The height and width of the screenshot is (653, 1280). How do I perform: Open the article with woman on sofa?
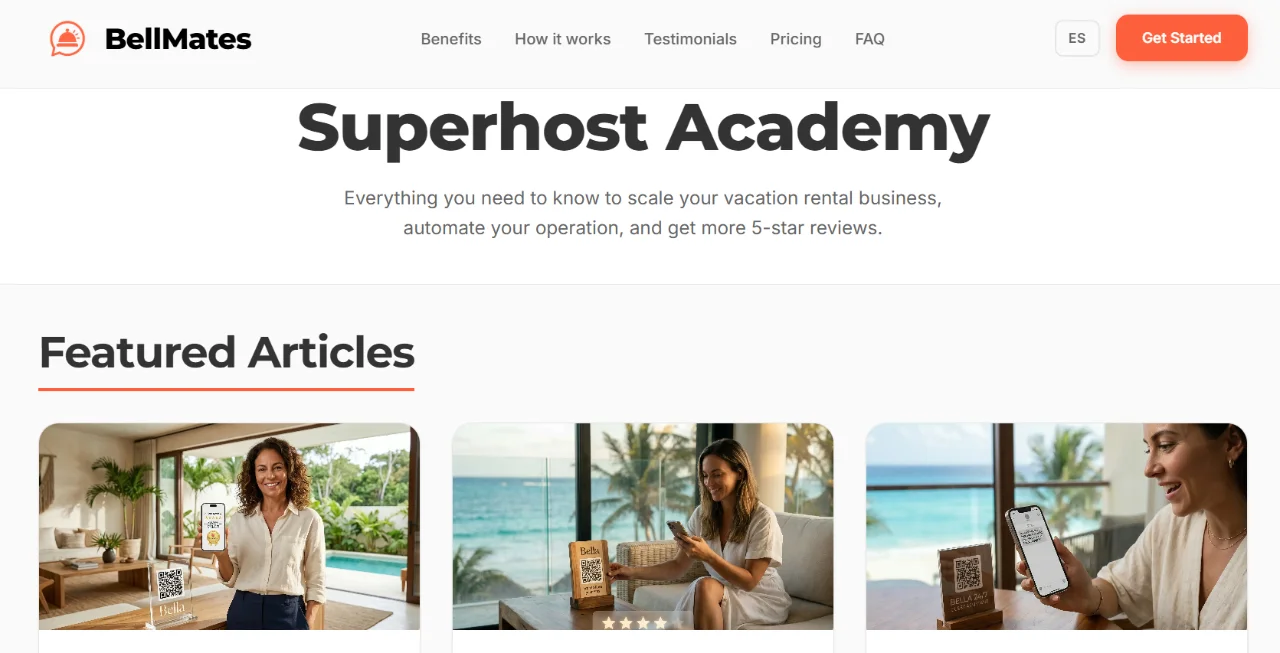(x=643, y=527)
